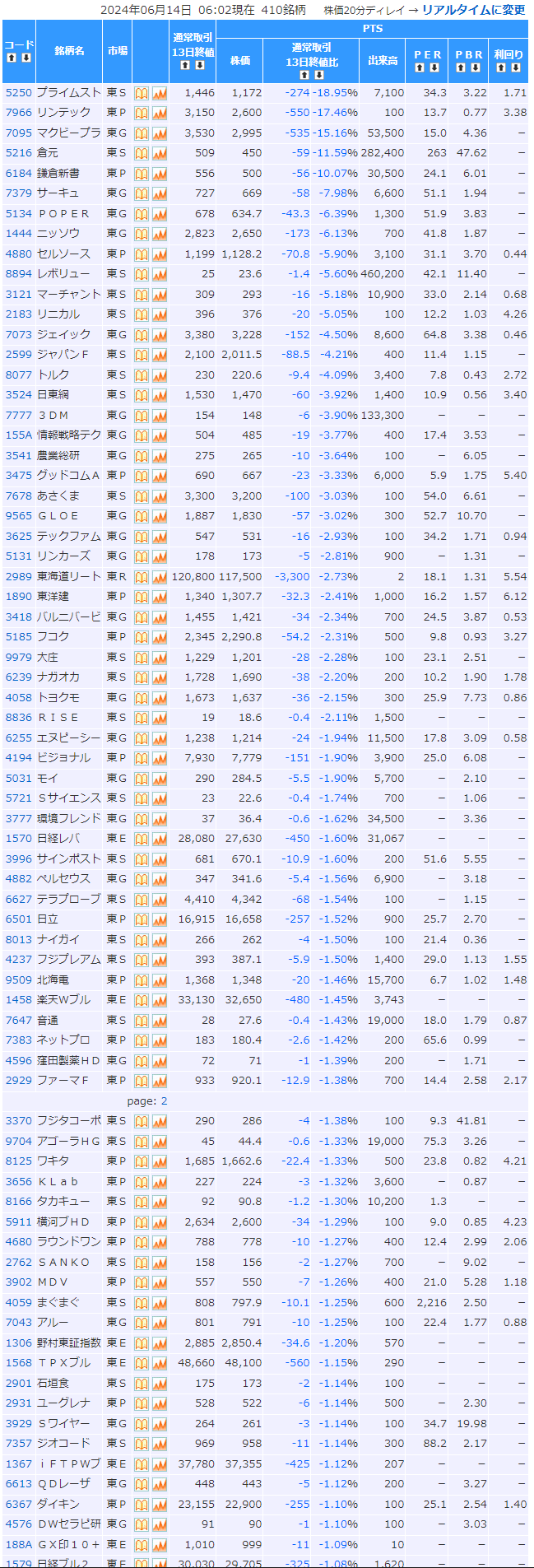Open stock code 7095 link
Viewport: 534px width, 1568px height.
coord(19,133)
